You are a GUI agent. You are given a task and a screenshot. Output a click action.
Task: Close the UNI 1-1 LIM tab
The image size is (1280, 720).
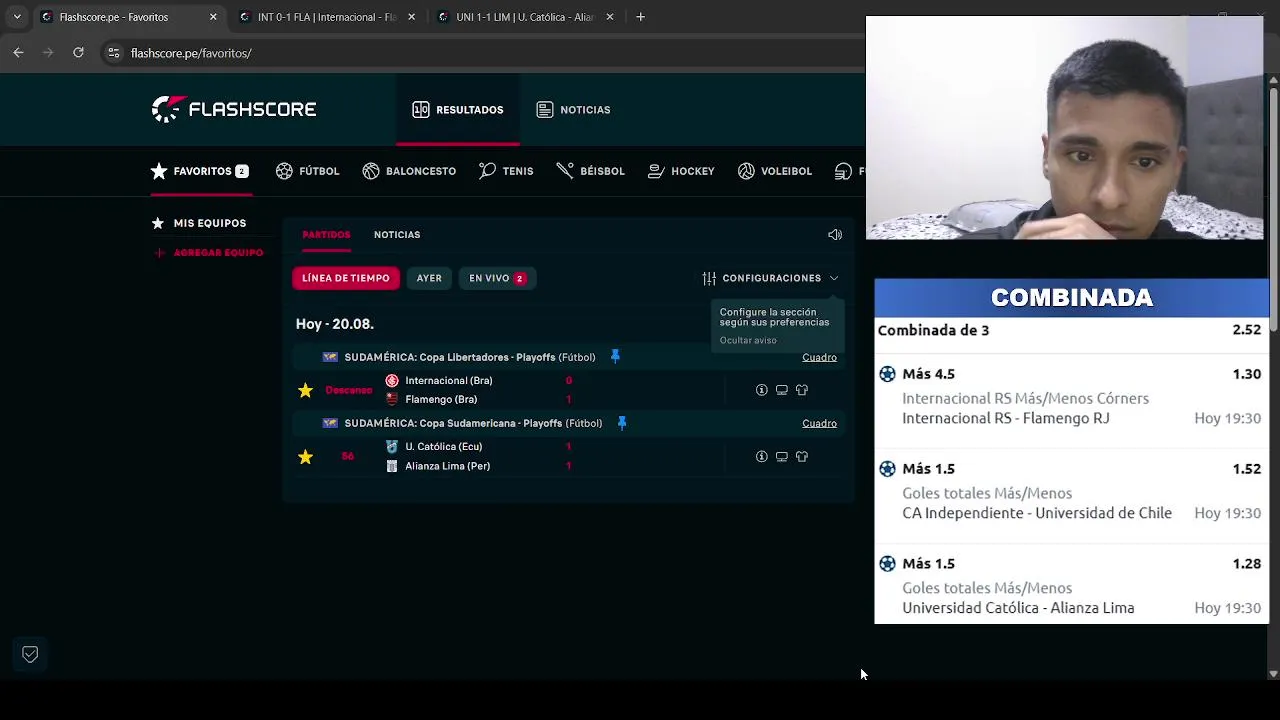(610, 17)
